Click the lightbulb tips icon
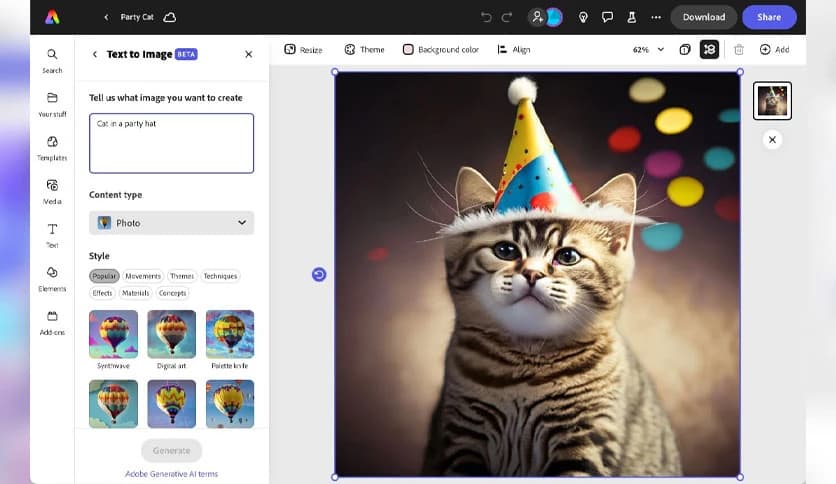 pyautogui.click(x=583, y=17)
